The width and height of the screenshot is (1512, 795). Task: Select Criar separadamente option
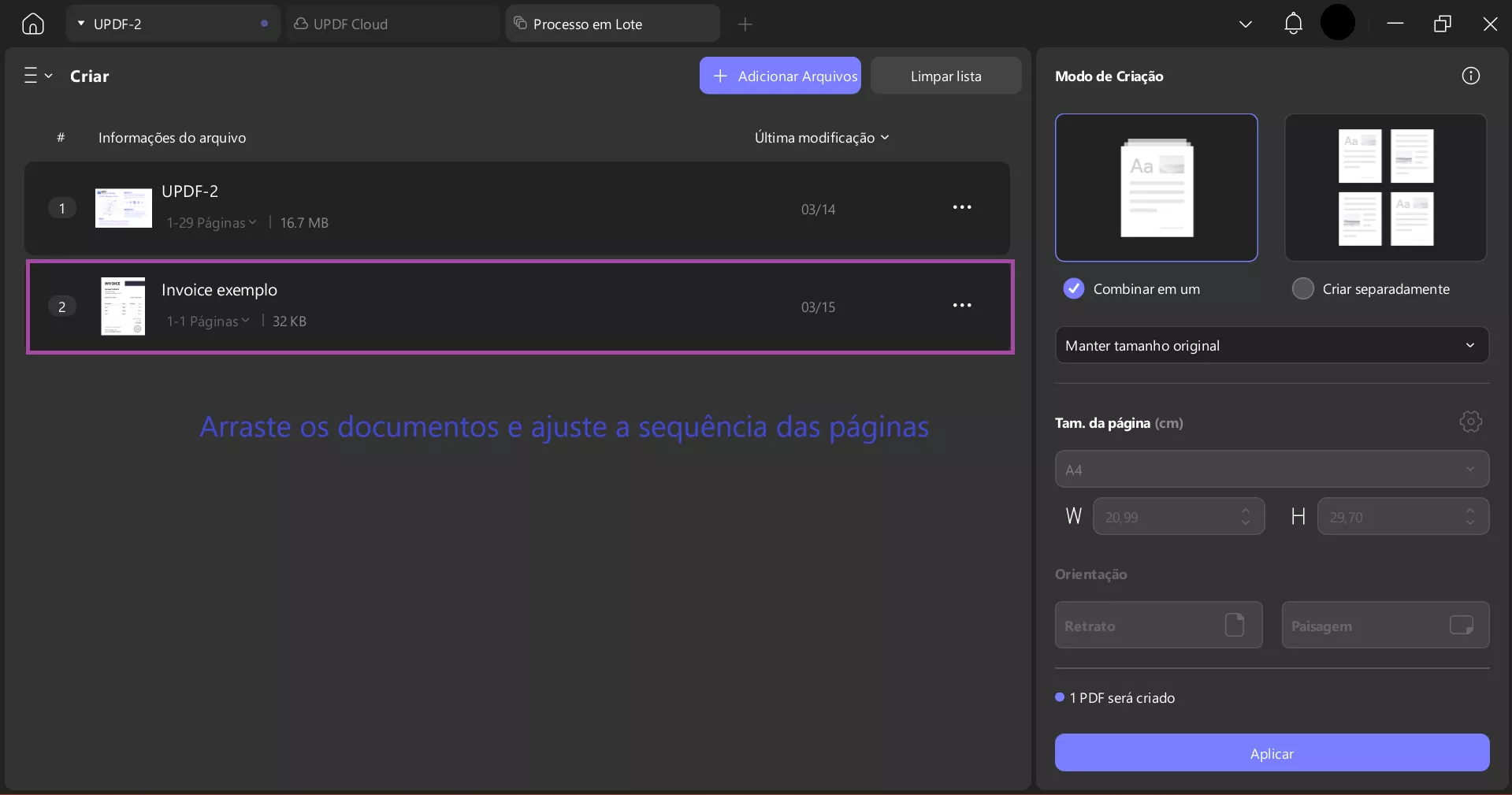click(x=1302, y=288)
